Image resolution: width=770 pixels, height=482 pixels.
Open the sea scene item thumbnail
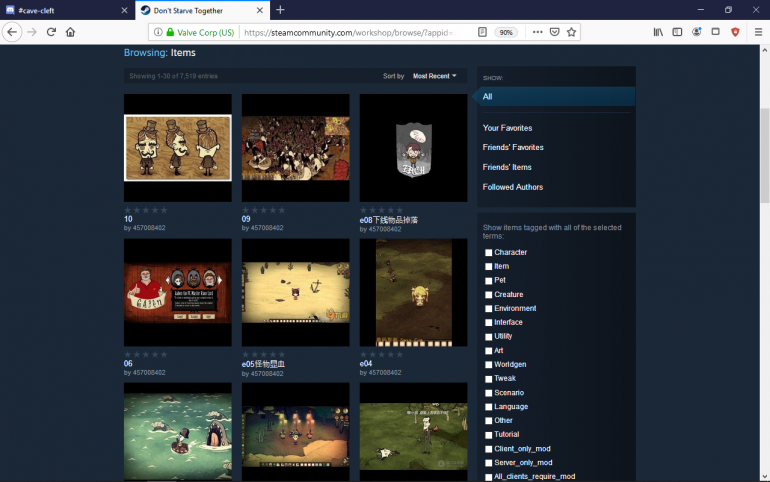coord(178,432)
